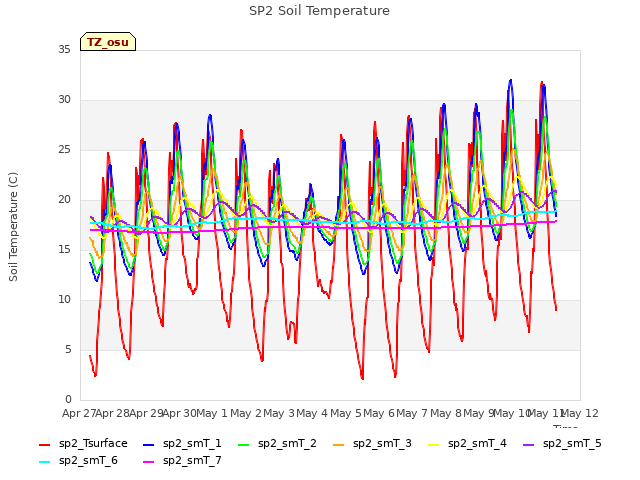The width and height of the screenshot is (640, 480).
Task: Click the 20 y-axis tick label
Action: [x=64, y=200]
